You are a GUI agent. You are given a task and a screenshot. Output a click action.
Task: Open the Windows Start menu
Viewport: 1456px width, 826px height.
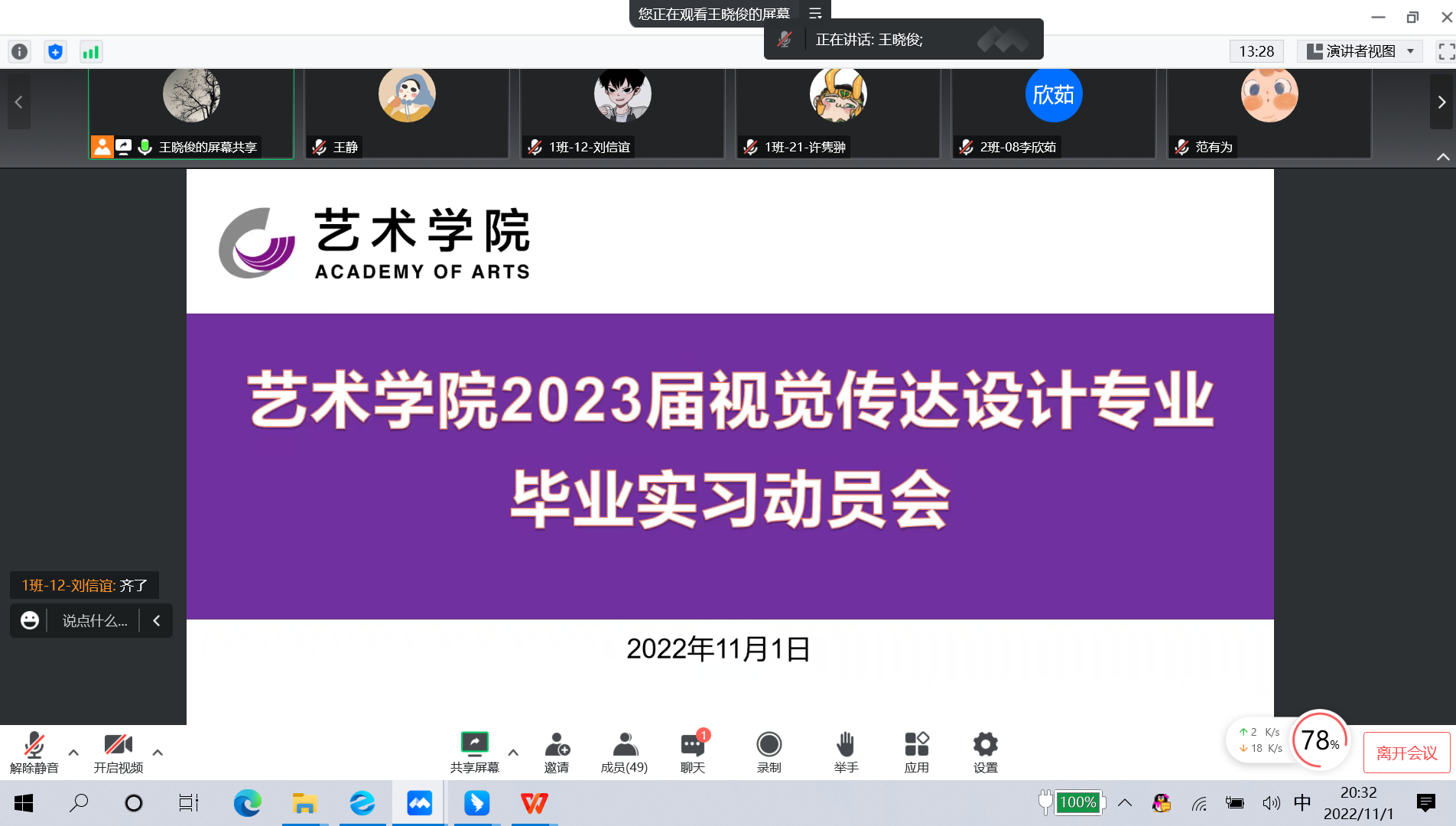(24, 803)
